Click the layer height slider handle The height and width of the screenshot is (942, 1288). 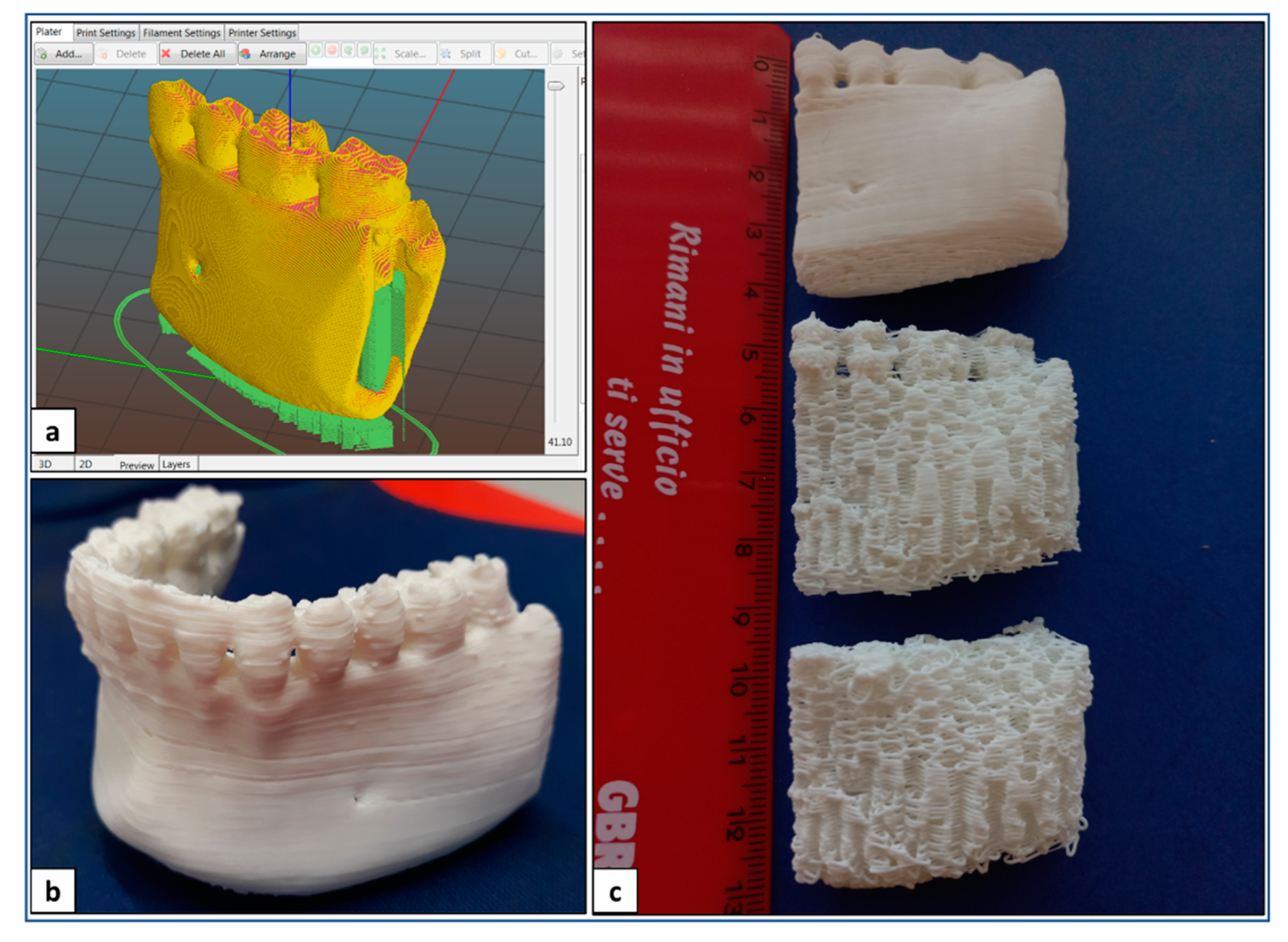coord(555,86)
